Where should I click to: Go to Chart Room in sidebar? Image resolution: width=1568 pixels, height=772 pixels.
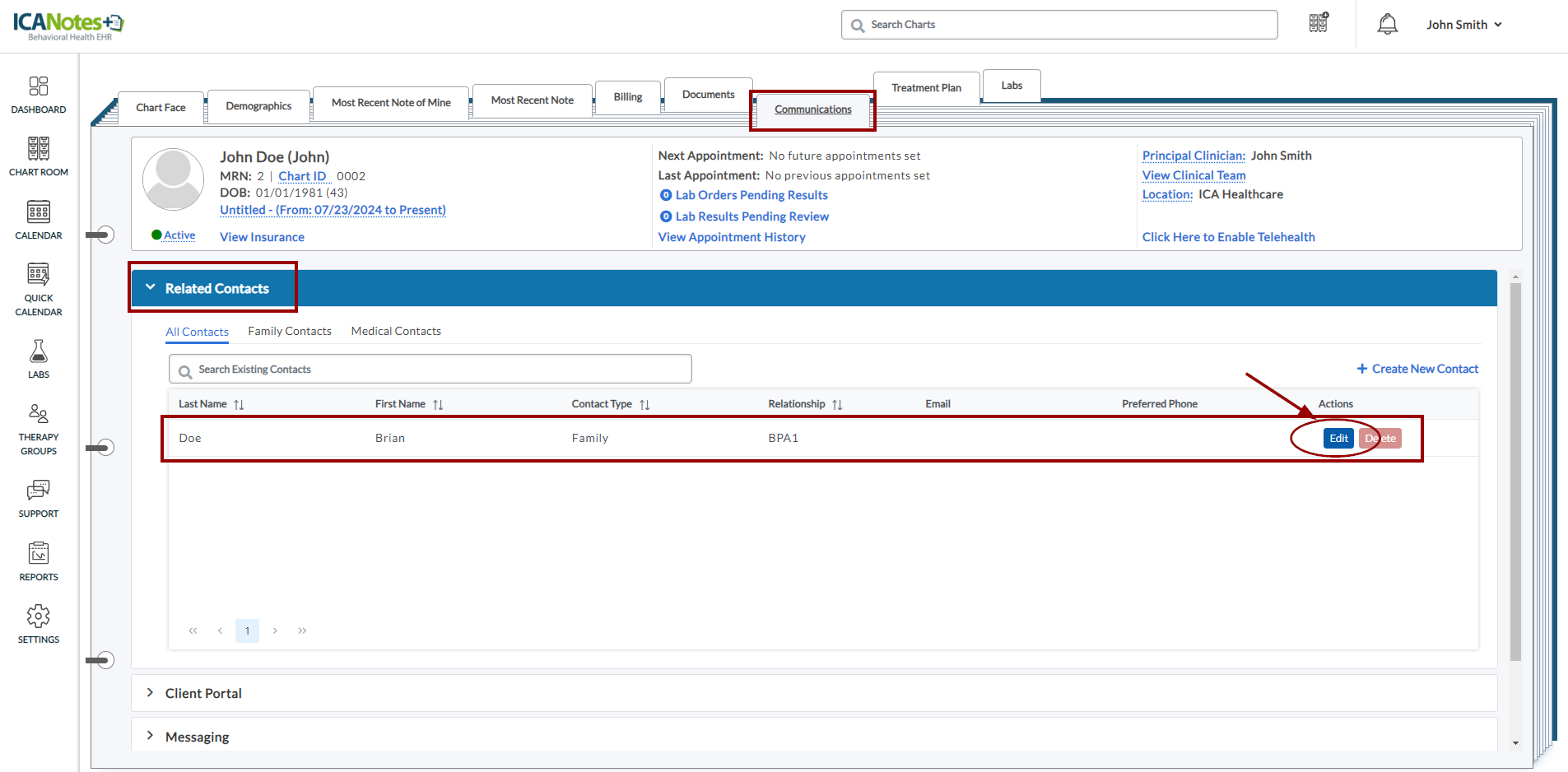coord(39,150)
